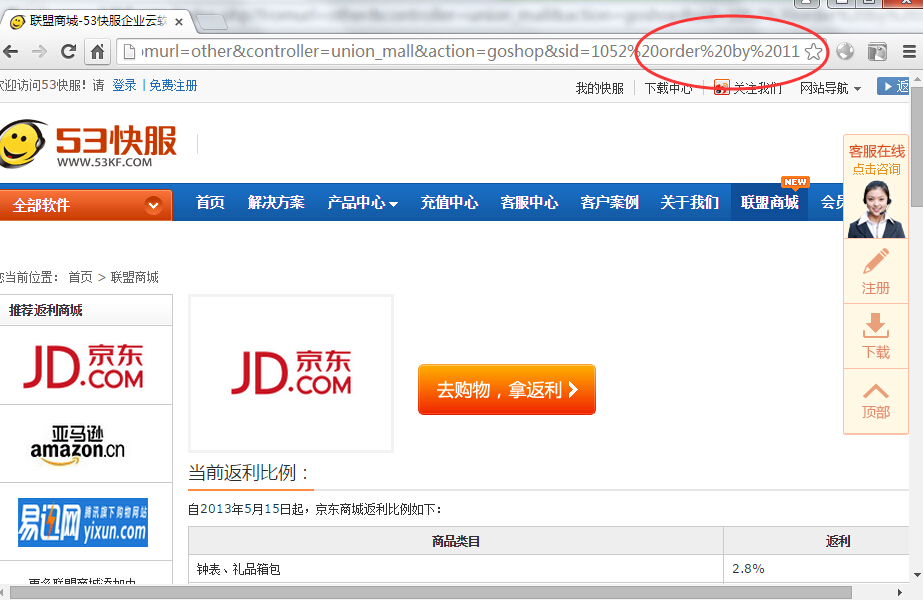Viewport: 923px width, 600px height.
Task: Open a new browser tab
Action: click(x=212, y=22)
